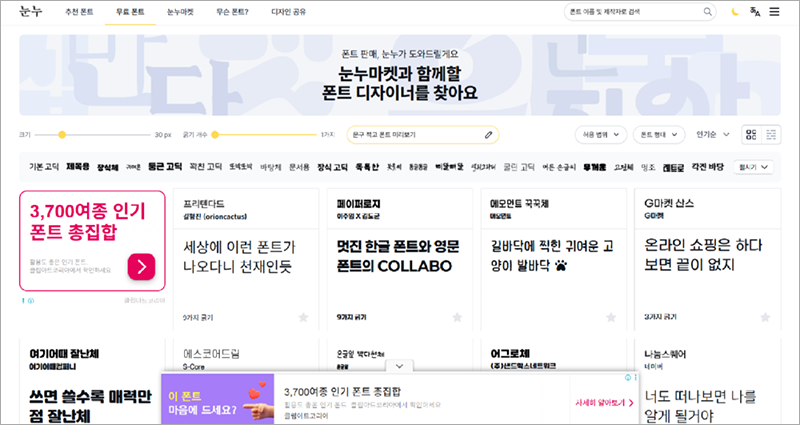
Task: Open the 폰트 형태 dropdown
Action: 658,134
